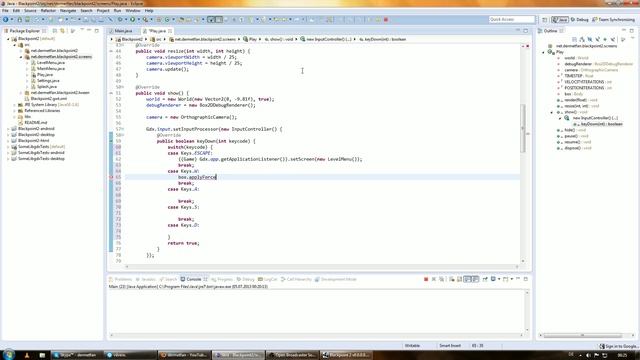Click the Outline panel icon
The height and width of the screenshot is (360, 640).
[540, 31]
